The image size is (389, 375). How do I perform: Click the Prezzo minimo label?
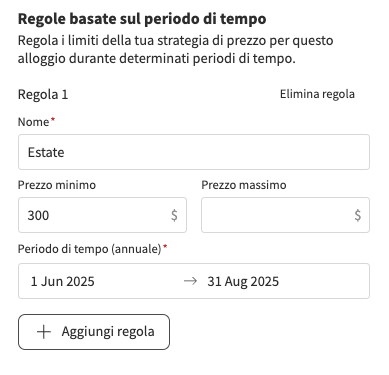[x=57, y=185]
